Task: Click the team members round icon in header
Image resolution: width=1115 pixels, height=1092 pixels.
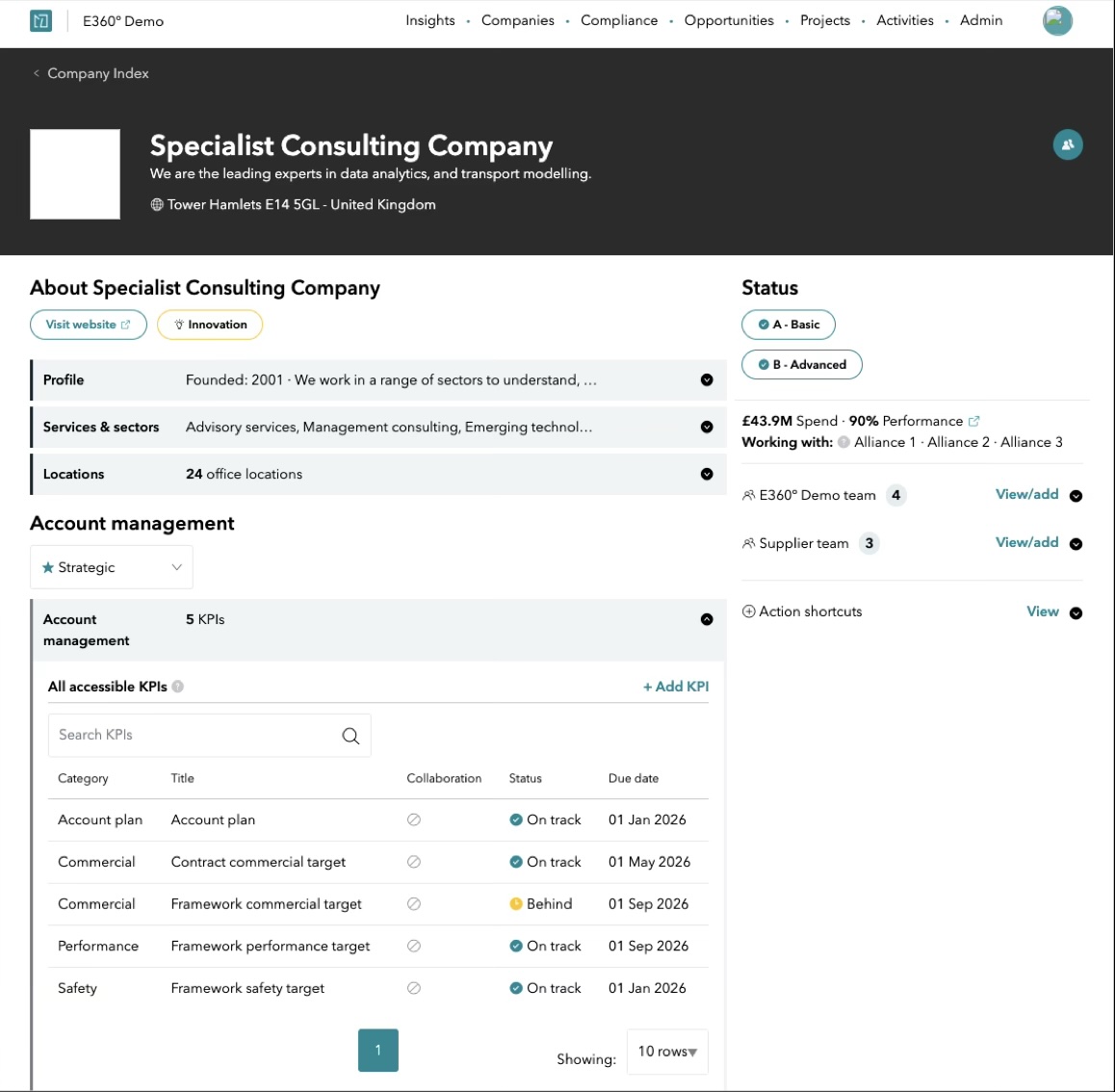Action: (1068, 144)
